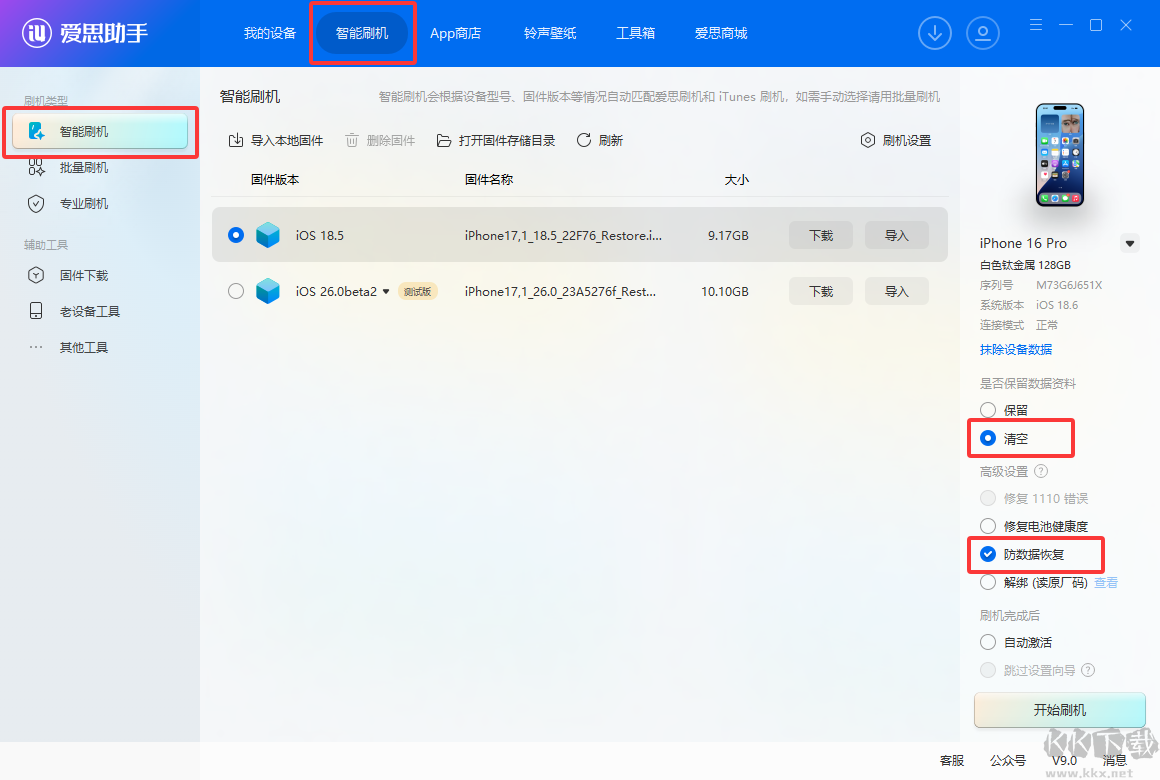Choose 清空 to erase data
1160x780 pixels.
[988, 438]
